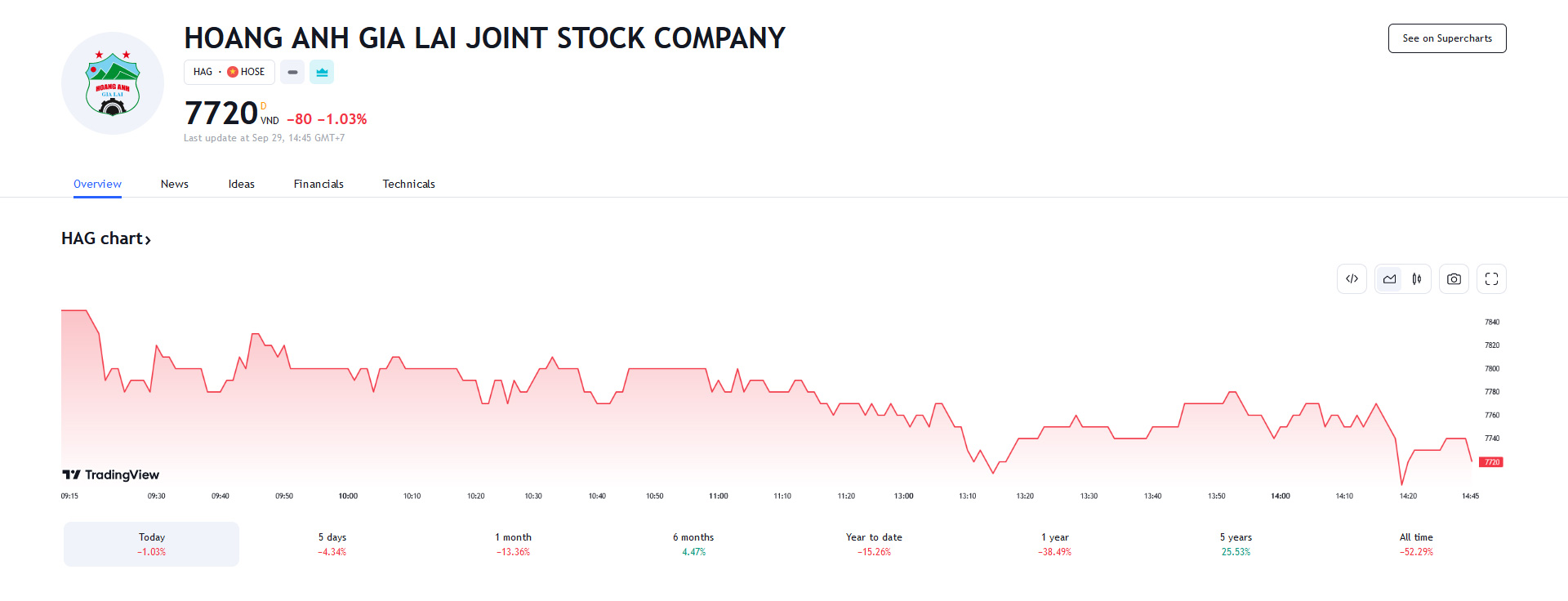Click the Hoang Anh Gia Lai logo
The height and width of the screenshot is (601, 1568).
113,83
